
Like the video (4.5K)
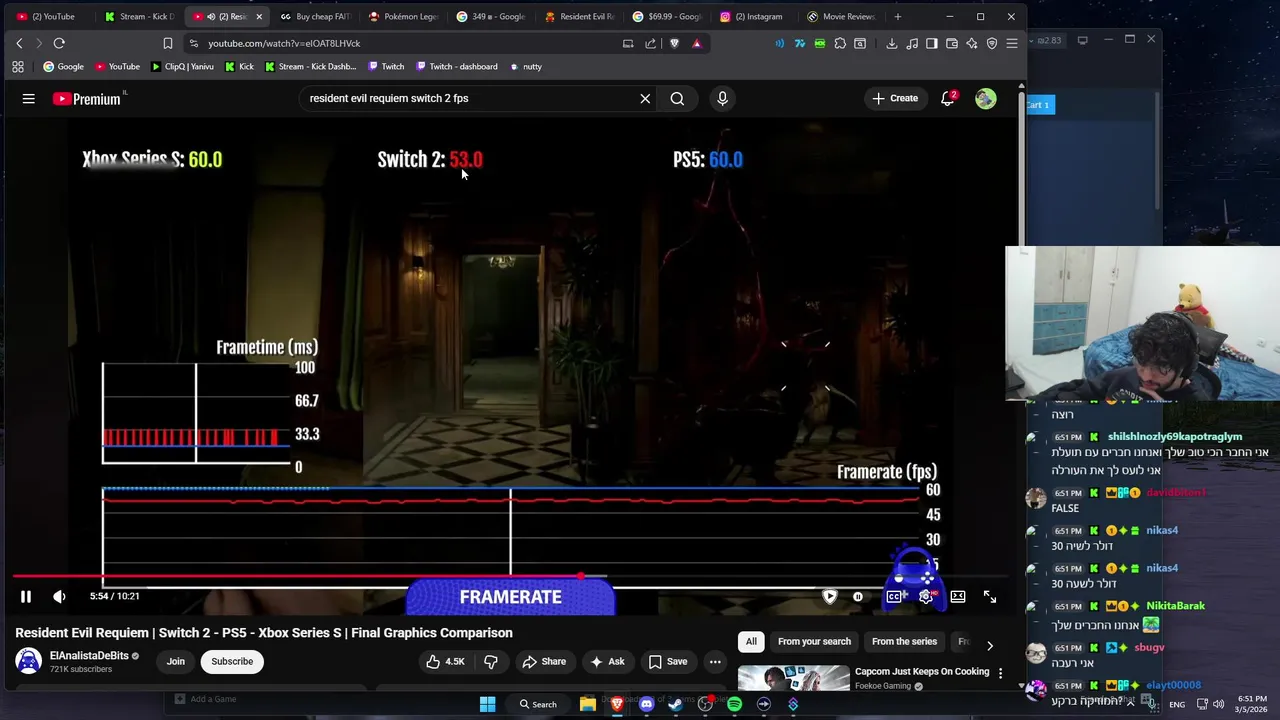click(445, 661)
